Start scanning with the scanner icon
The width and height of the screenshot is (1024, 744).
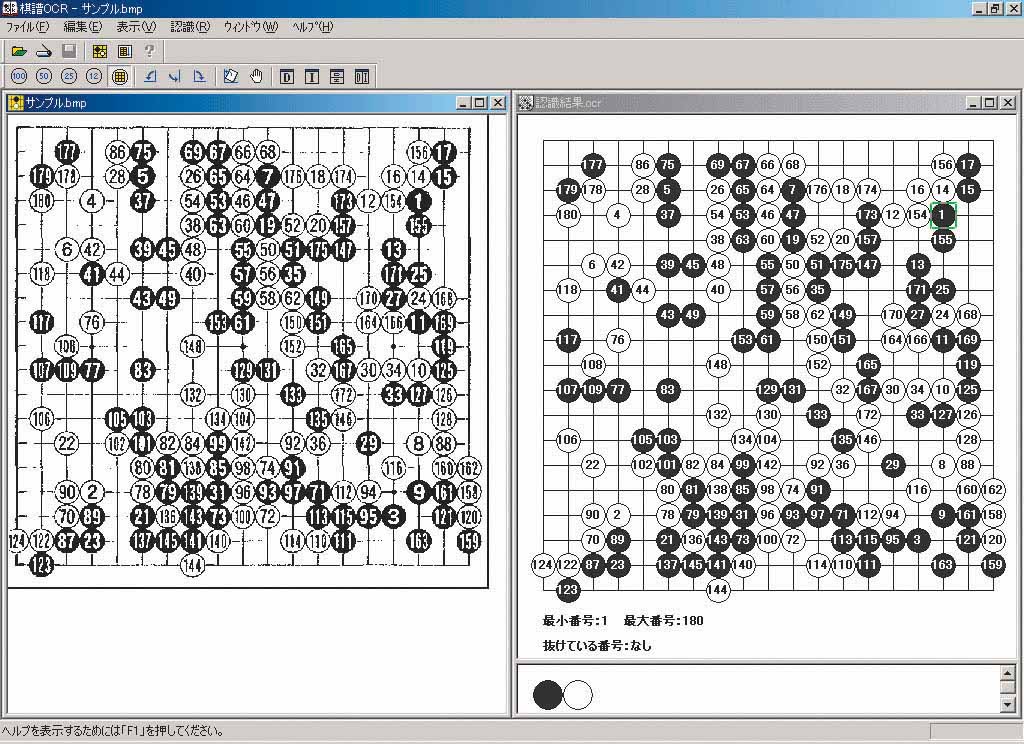click(x=44, y=51)
